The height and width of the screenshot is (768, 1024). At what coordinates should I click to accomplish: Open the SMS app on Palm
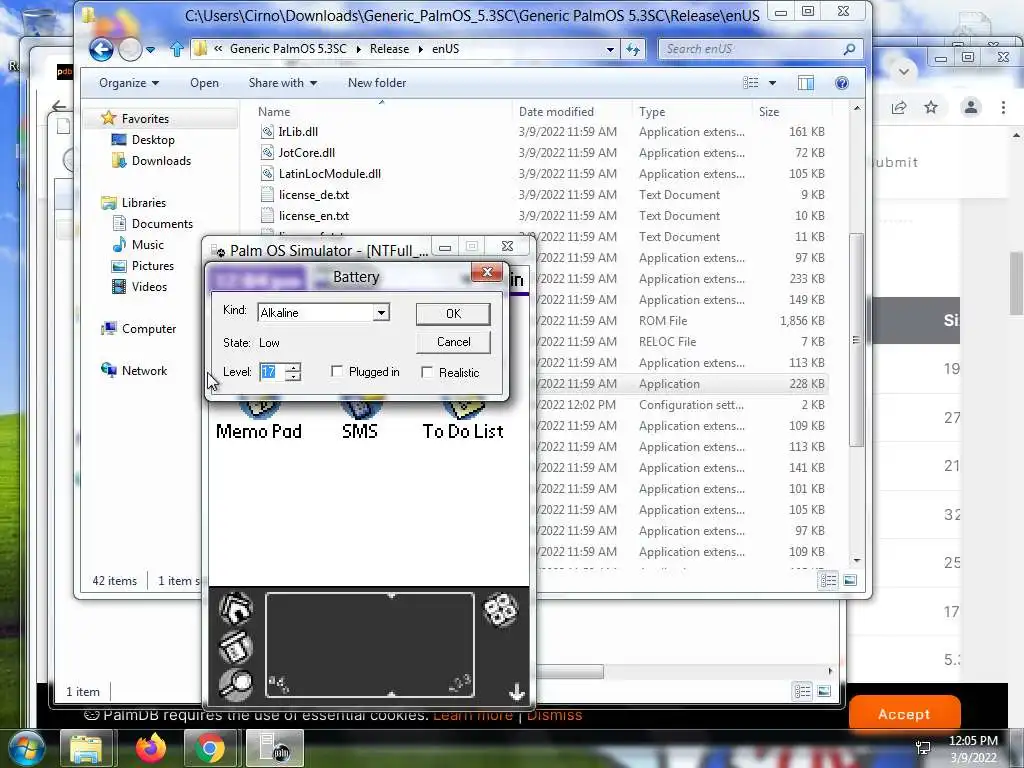[360, 421]
